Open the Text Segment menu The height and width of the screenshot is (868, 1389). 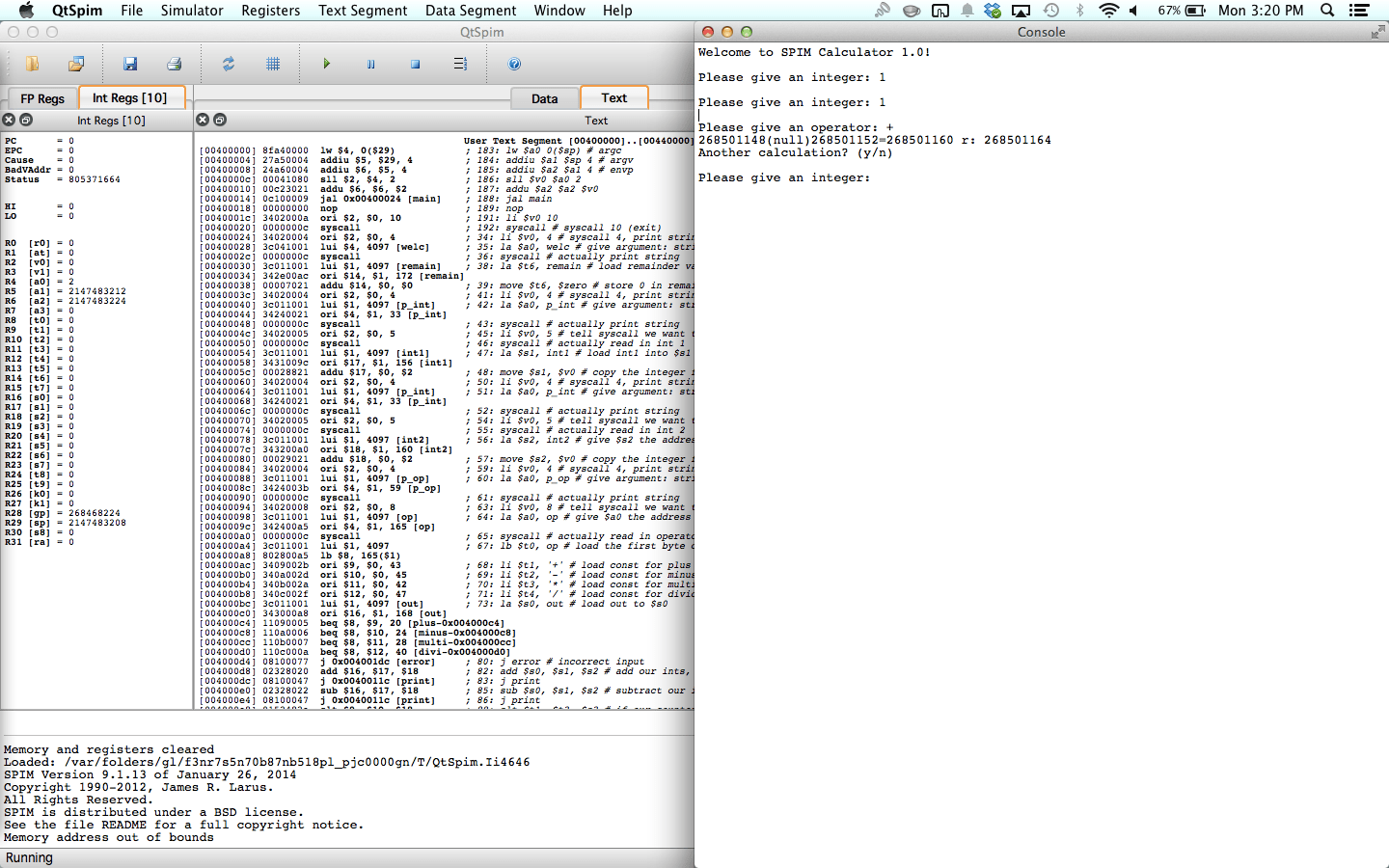tap(363, 11)
